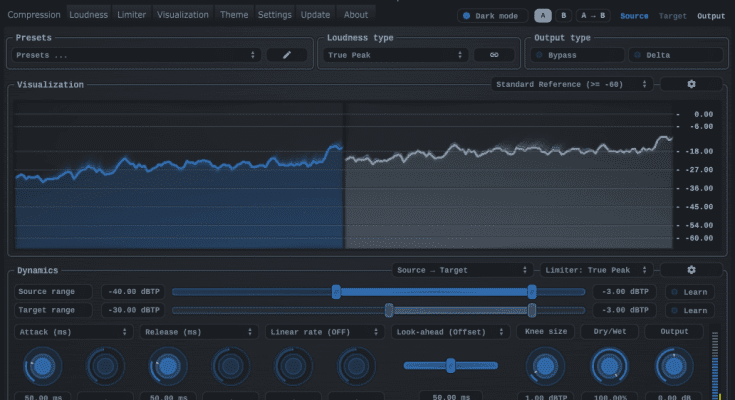Open Visualization gear settings icon
This screenshot has width=735, height=400.
pyautogui.click(x=691, y=85)
